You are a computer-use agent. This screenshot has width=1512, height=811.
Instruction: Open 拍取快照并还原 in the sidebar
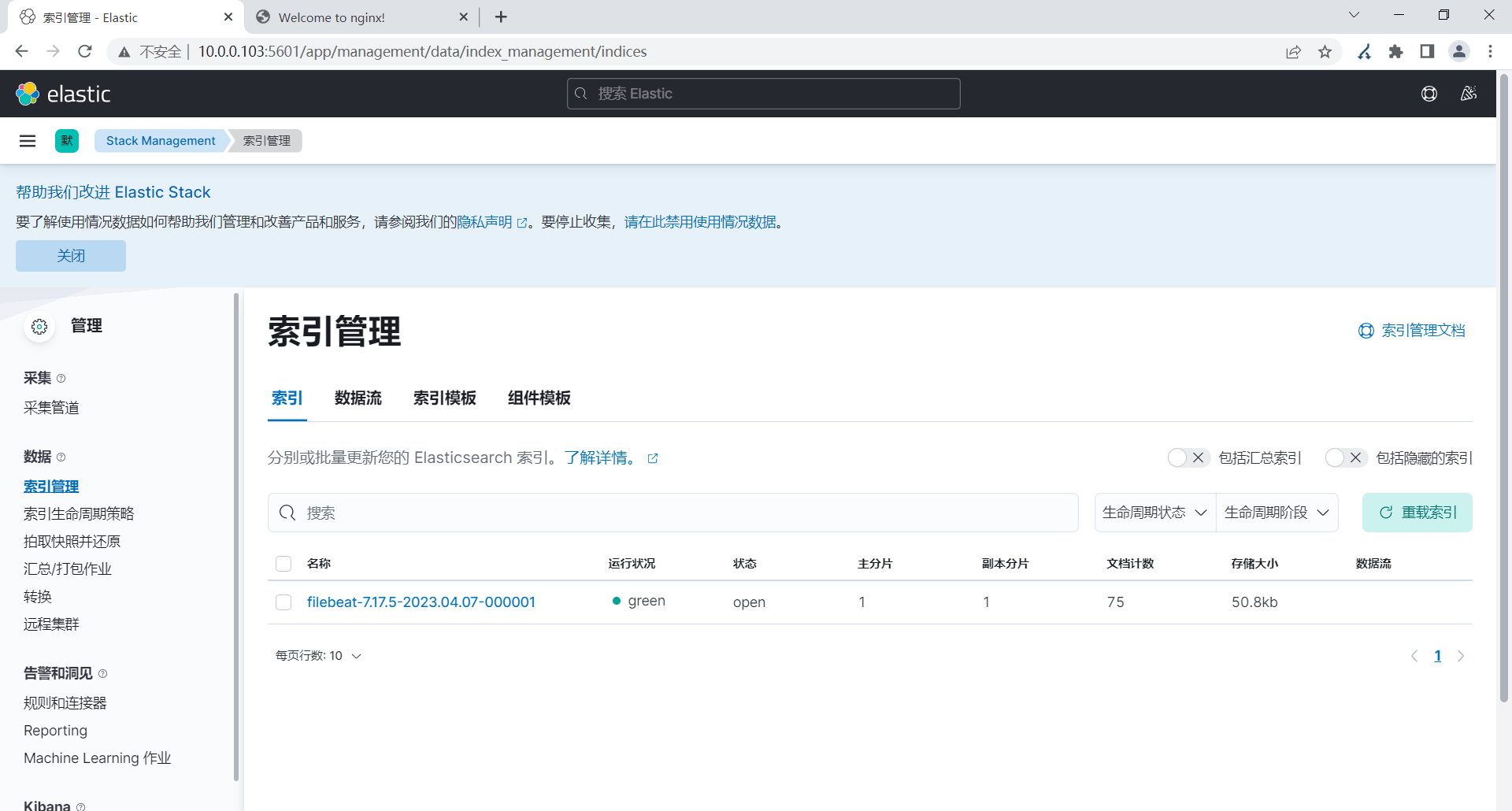coord(72,542)
